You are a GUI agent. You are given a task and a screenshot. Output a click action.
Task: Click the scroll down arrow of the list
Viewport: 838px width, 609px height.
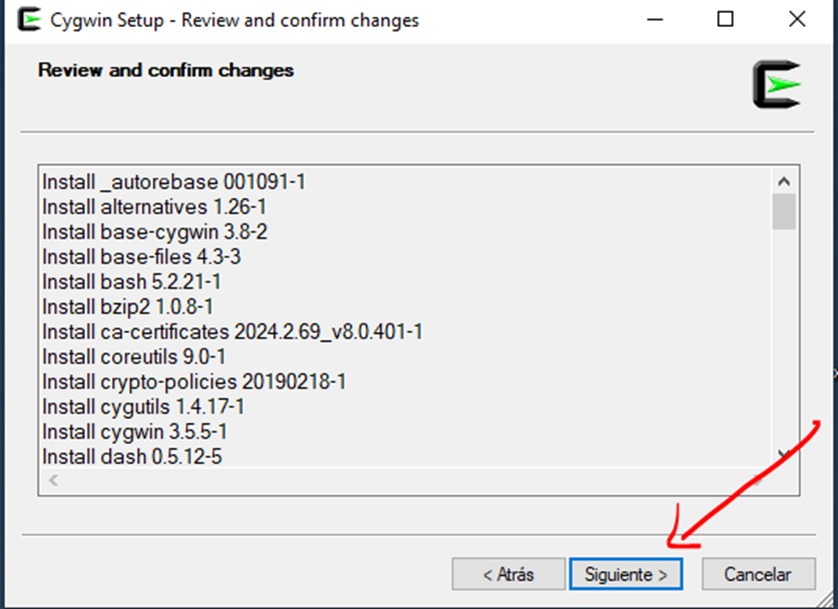783,453
